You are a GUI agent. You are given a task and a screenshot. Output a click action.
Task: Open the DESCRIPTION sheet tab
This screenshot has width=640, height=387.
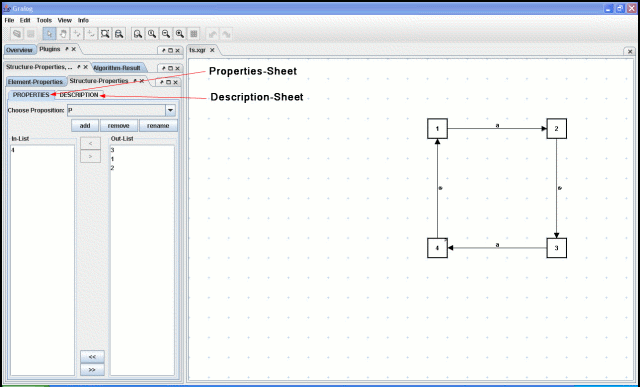79,95
